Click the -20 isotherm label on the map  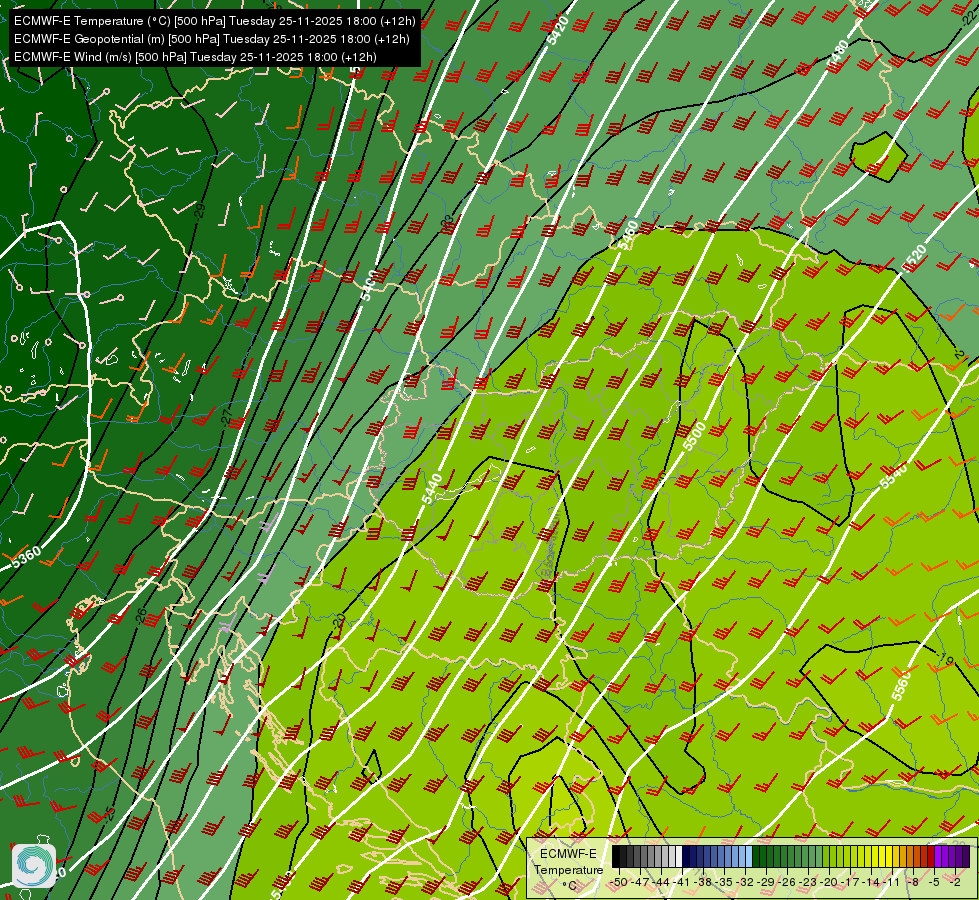point(339,622)
